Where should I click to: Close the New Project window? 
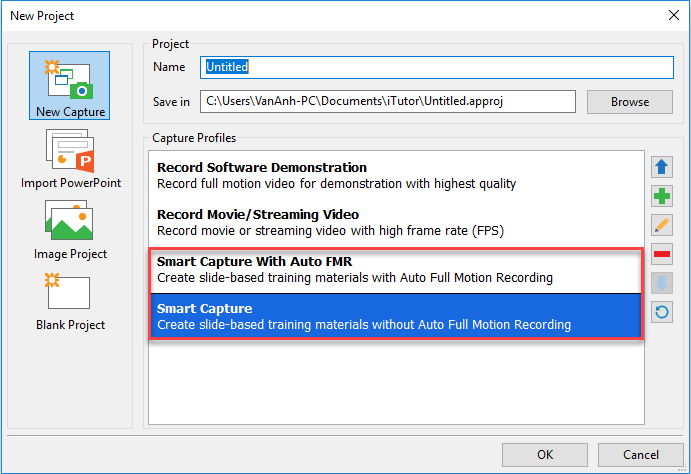point(673,15)
